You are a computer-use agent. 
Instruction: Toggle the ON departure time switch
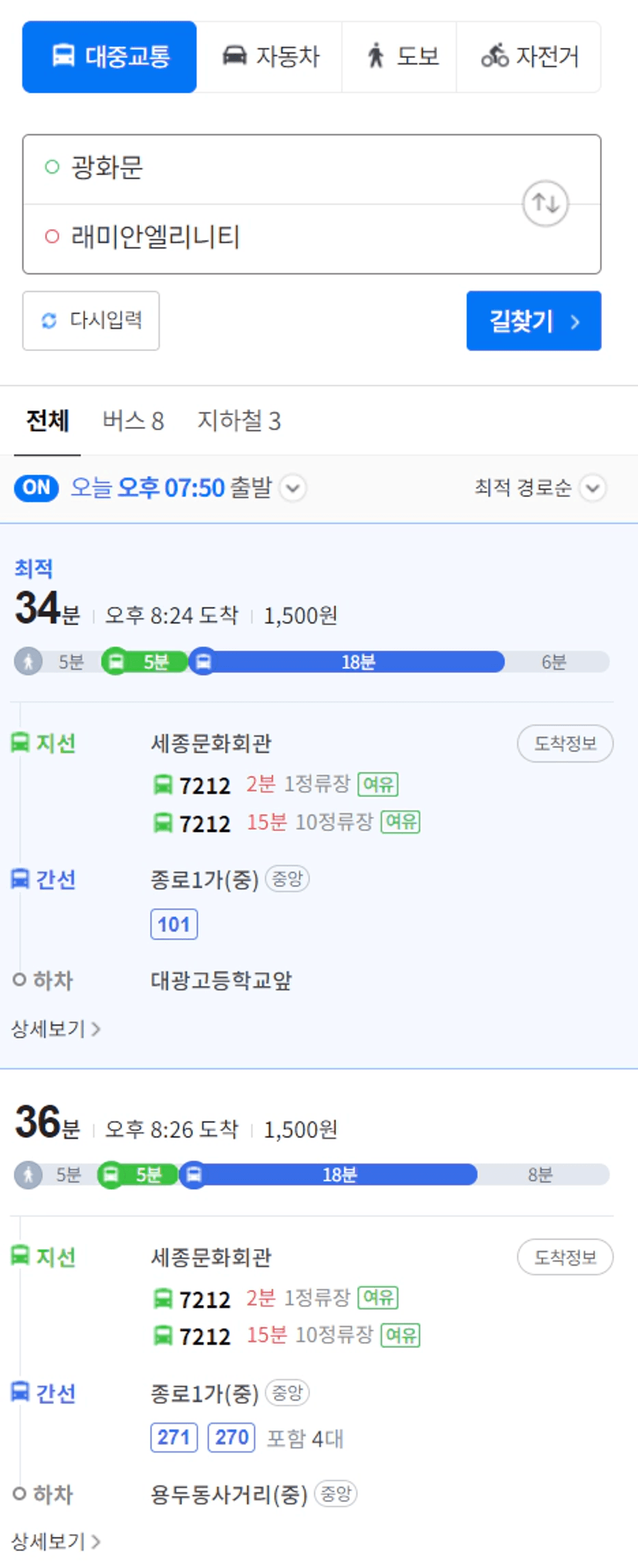(x=36, y=488)
